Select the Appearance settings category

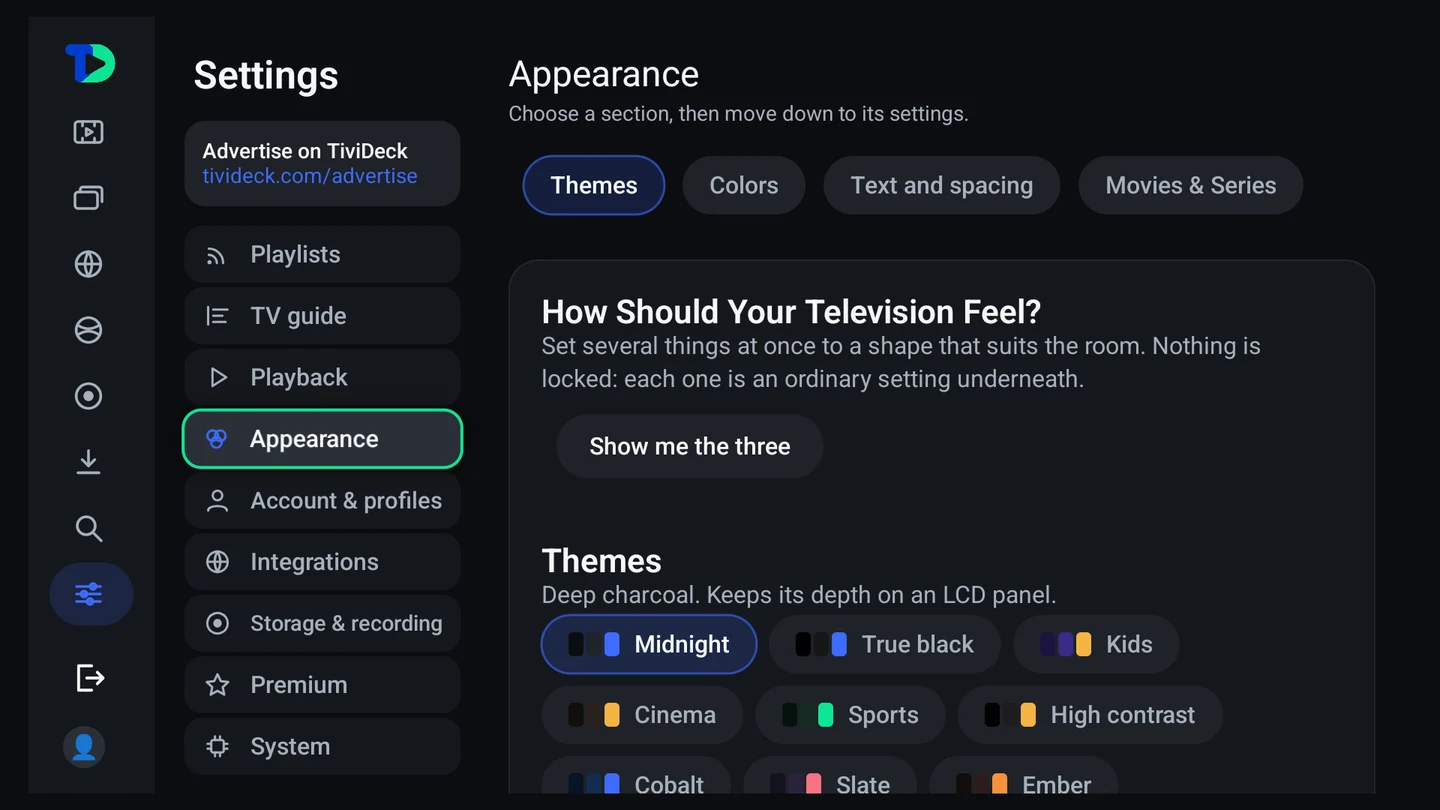coord(322,439)
